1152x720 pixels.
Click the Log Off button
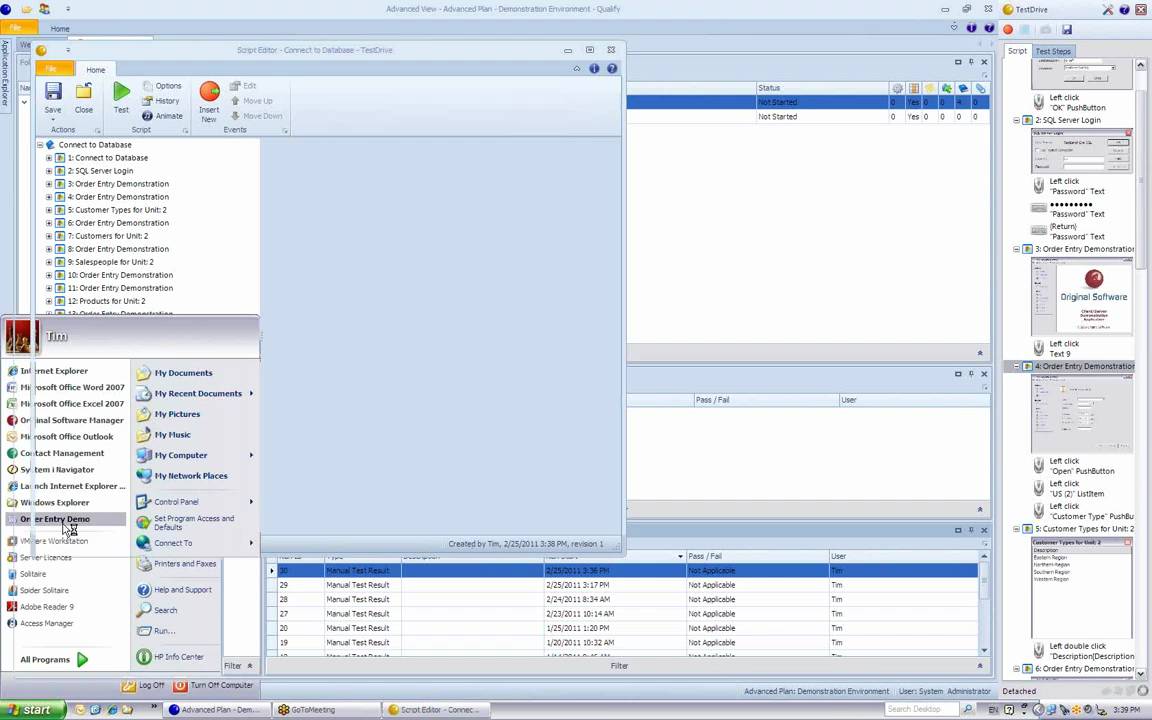coord(144,685)
